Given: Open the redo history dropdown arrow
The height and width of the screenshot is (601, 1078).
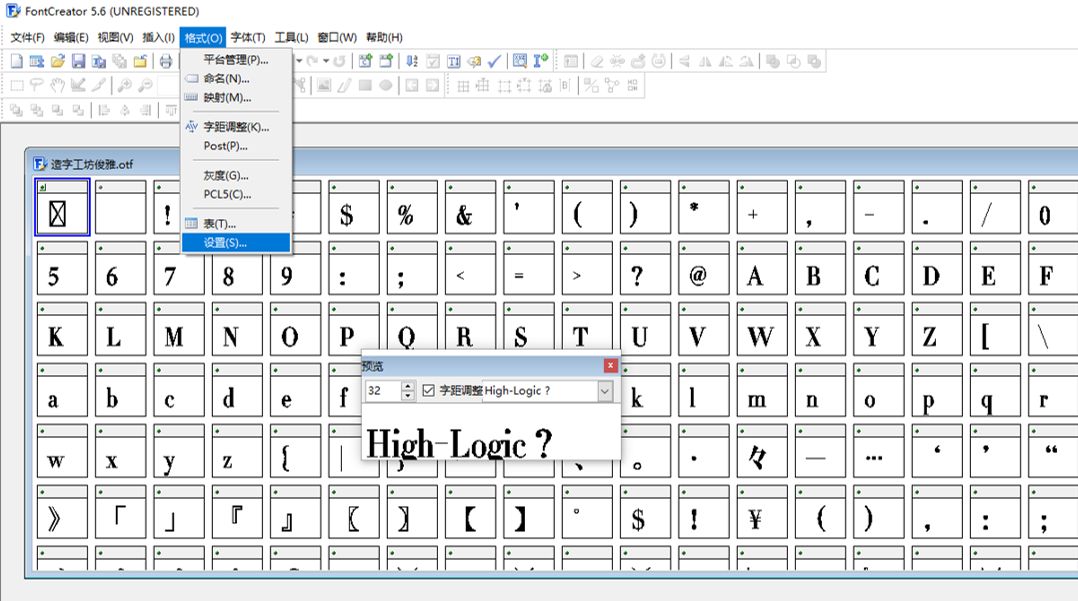Looking at the screenshot, I should pos(326,61).
